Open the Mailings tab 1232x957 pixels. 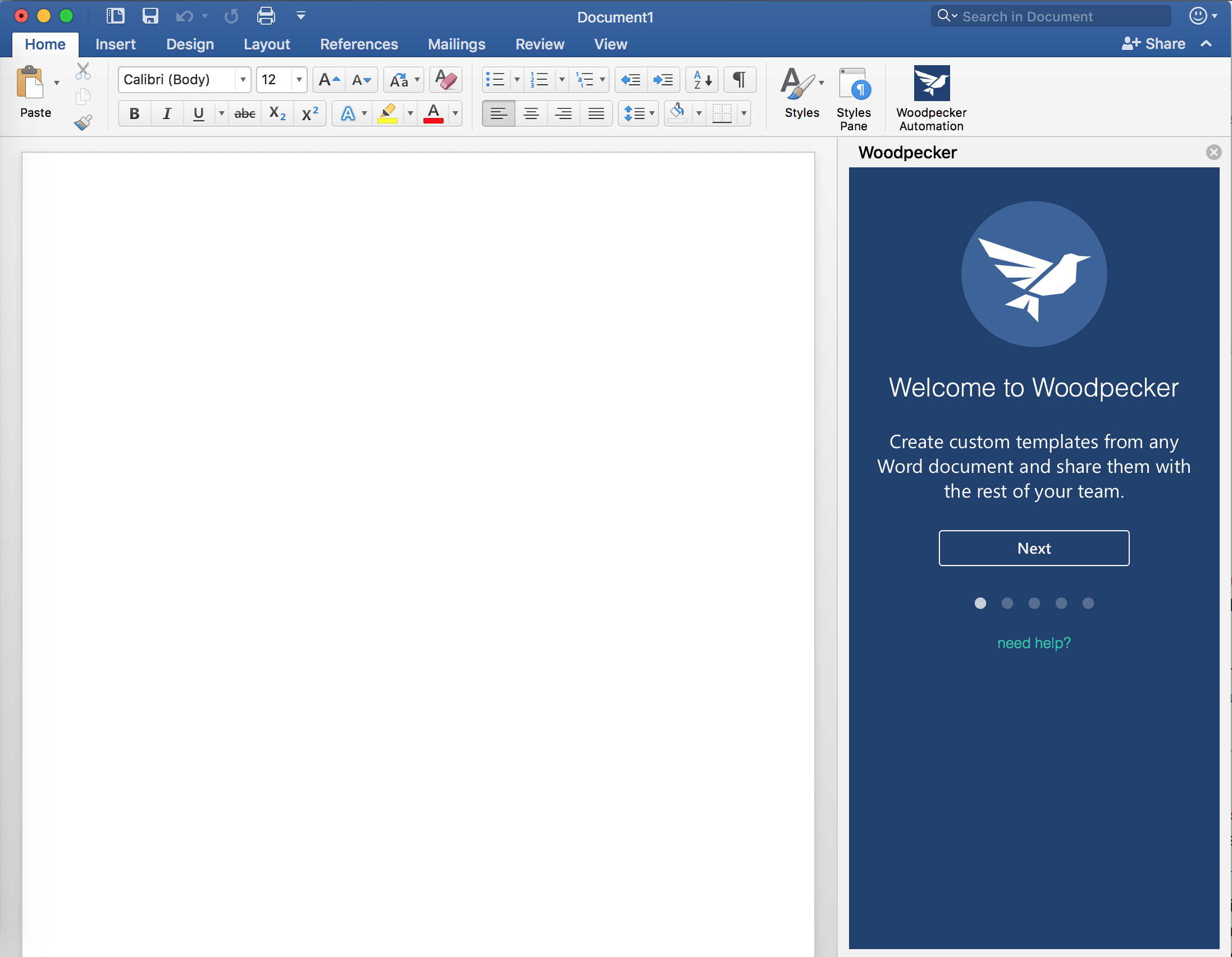456,44
